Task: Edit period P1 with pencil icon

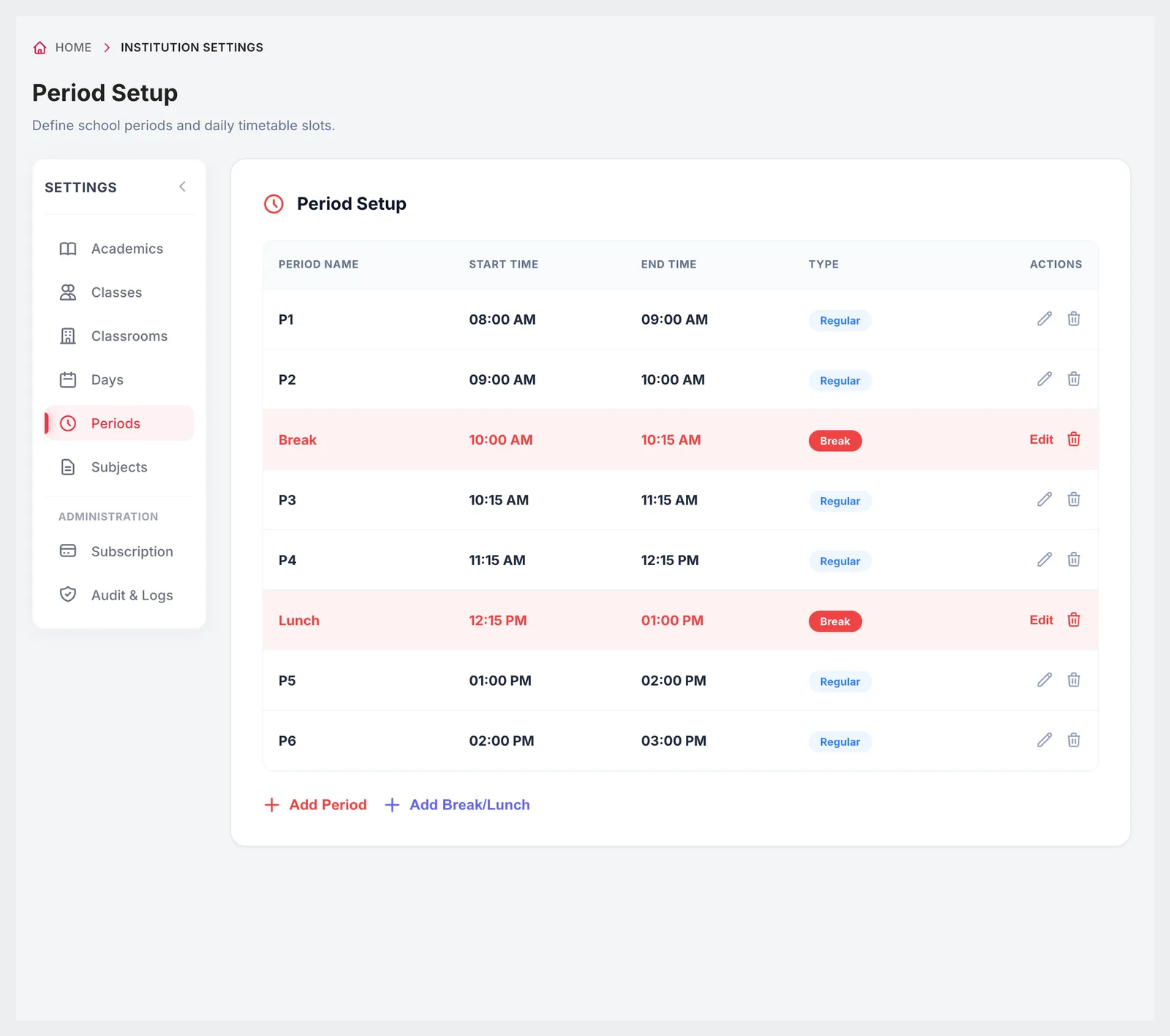Action: pos(1044,319)
